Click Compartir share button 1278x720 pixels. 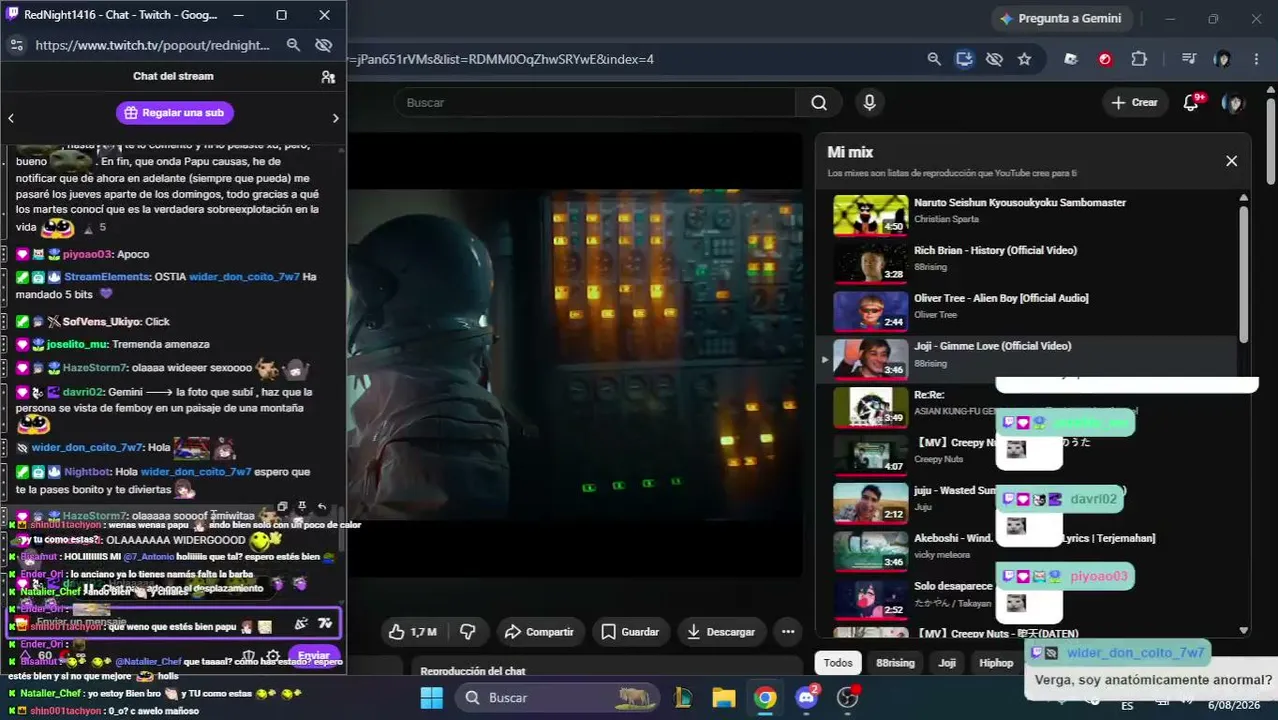coord(539,632)
